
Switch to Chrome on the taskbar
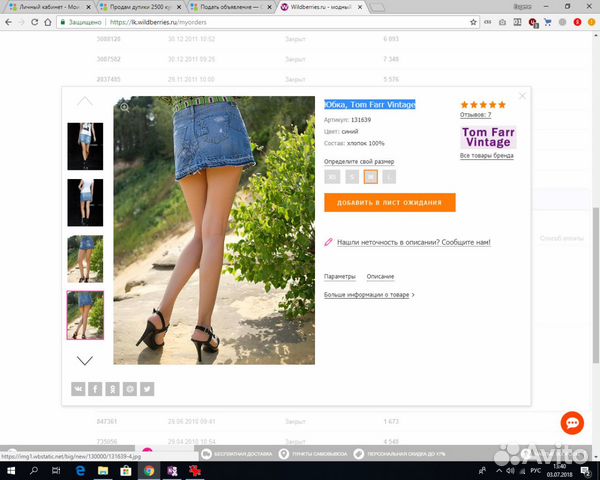pyautogui.click(x=149, y=470)
